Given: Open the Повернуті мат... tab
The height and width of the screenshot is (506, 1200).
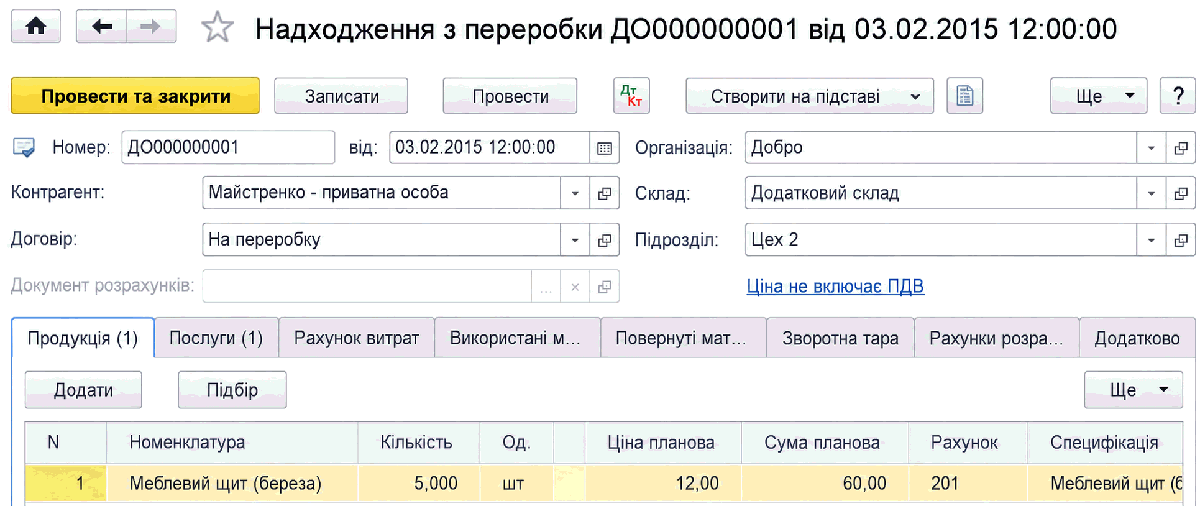Looking at the screenshot, I should [683, 338].
